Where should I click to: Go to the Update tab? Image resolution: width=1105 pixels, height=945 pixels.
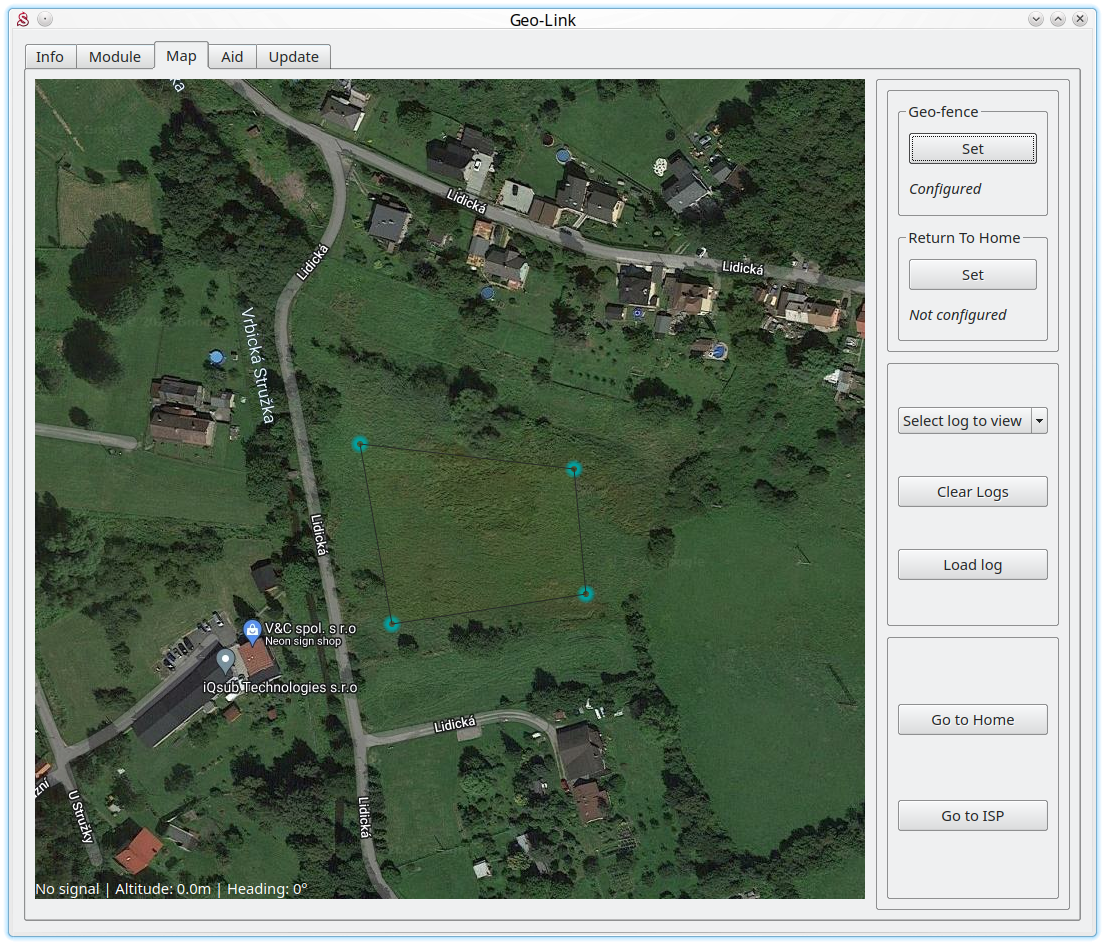point(294,57)
